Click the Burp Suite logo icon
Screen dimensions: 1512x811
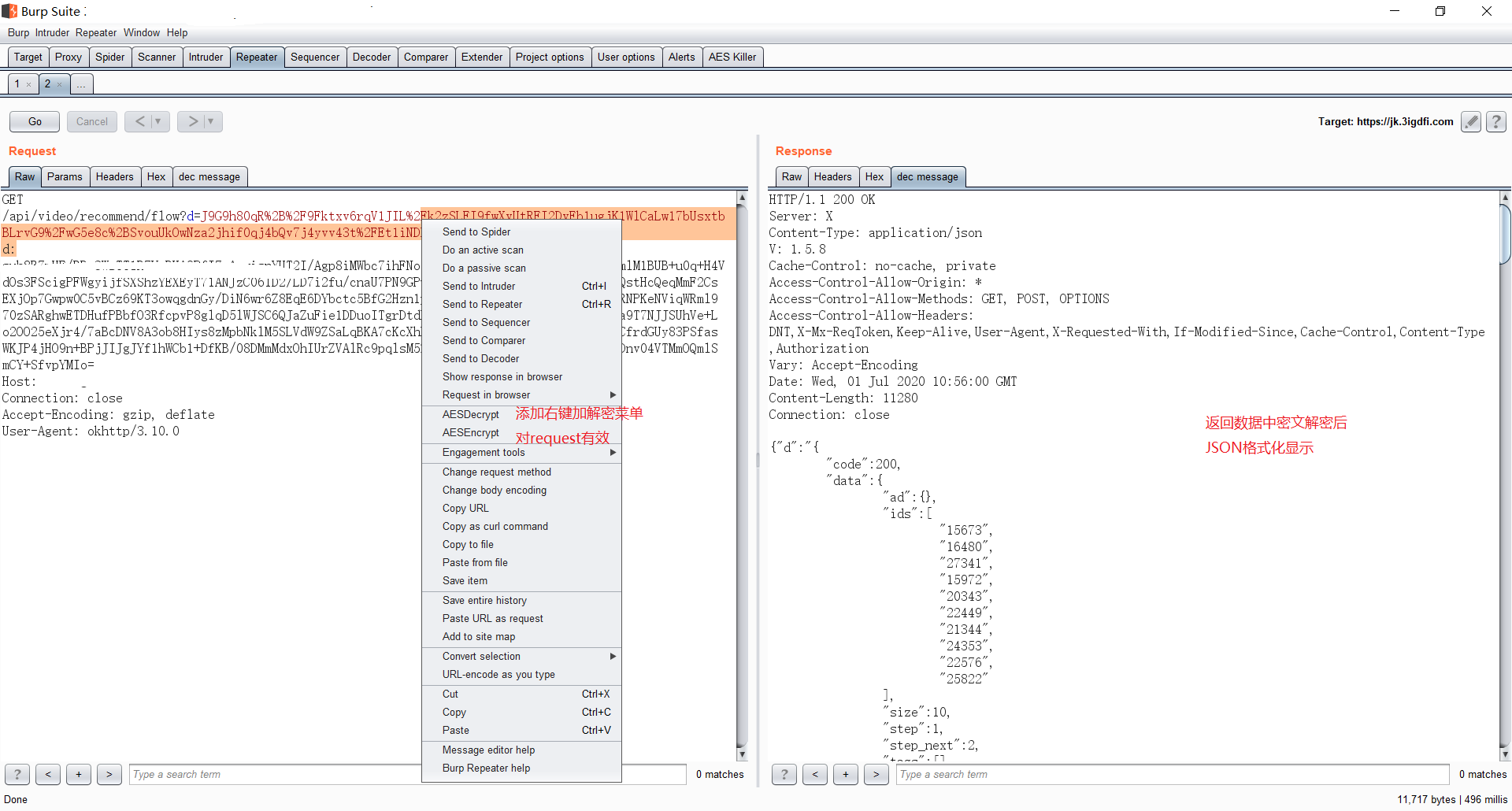tap(9, 11)
